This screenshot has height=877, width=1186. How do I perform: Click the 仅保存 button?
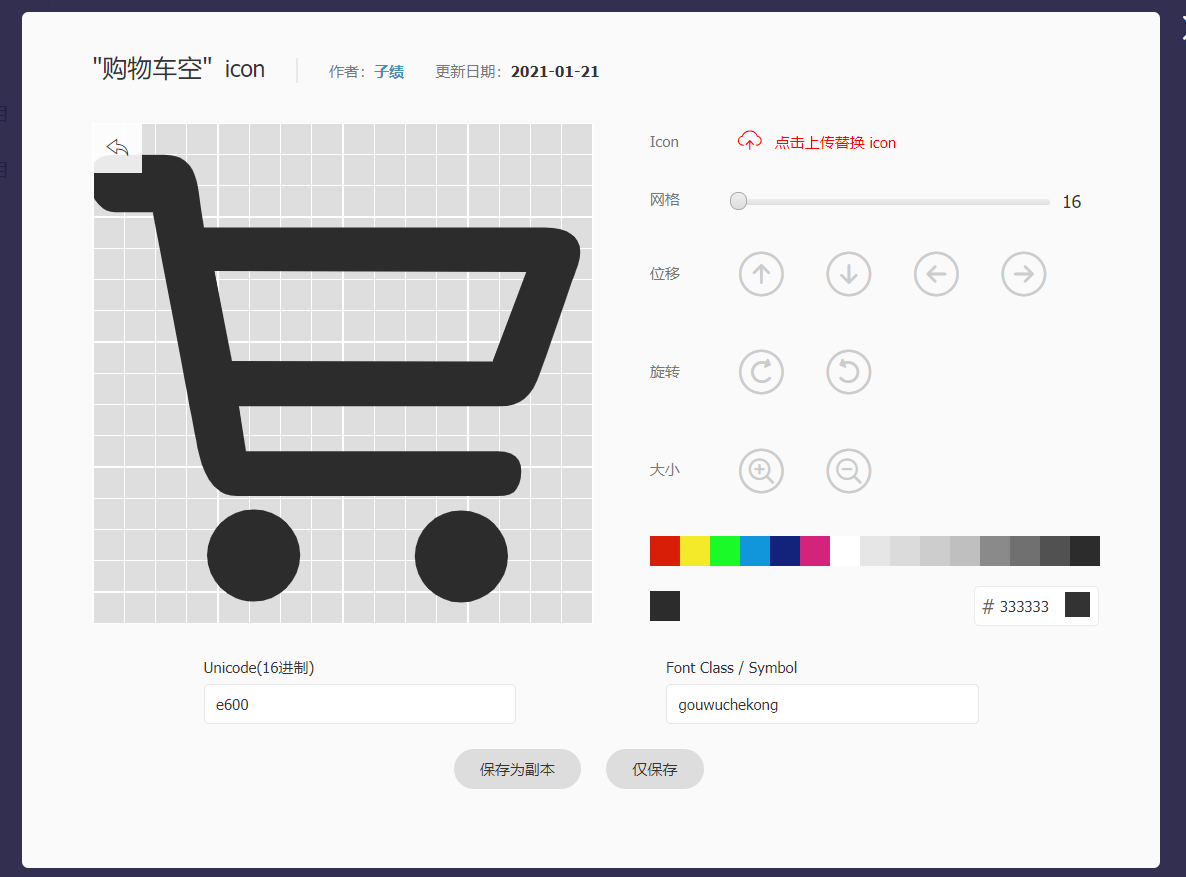point(655,770)
